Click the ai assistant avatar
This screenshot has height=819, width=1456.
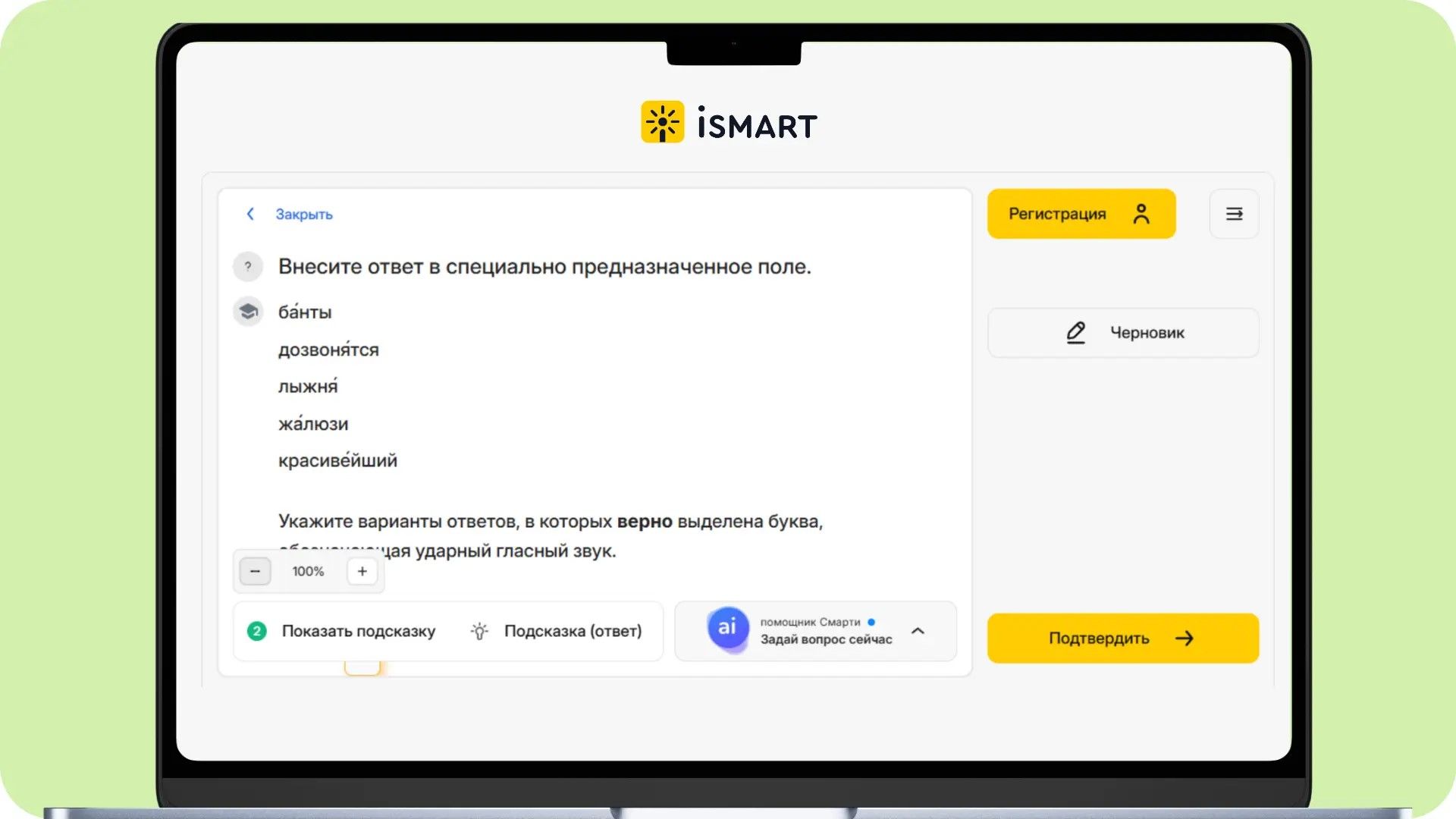[x=727, y=627]
